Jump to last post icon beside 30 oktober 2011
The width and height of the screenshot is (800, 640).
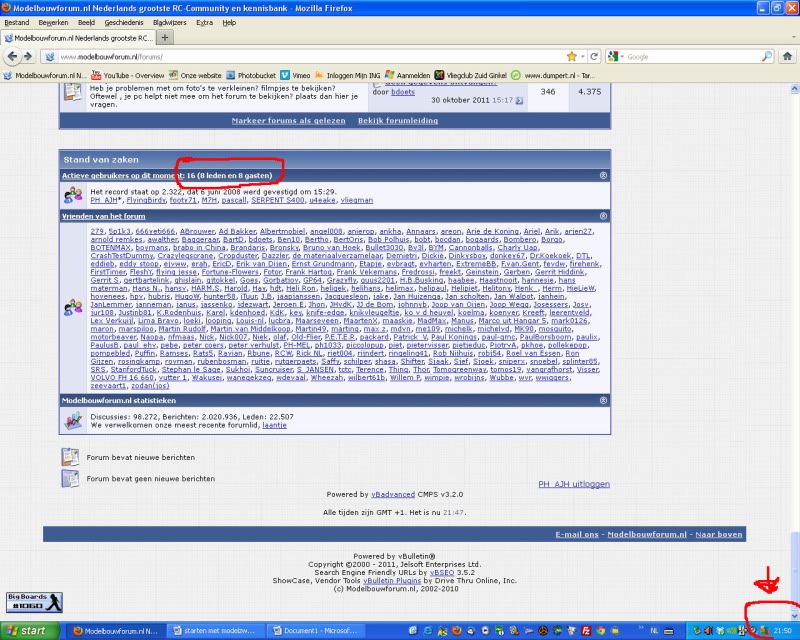point(519,101)
